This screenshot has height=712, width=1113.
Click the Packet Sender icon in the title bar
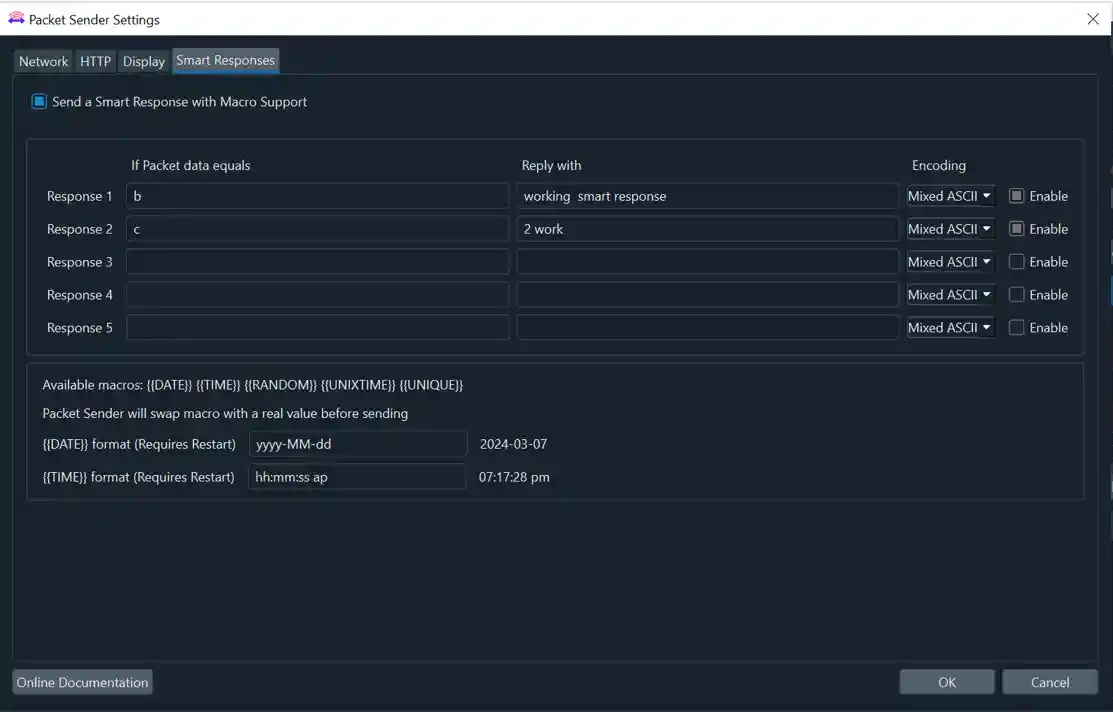point(18,18)
